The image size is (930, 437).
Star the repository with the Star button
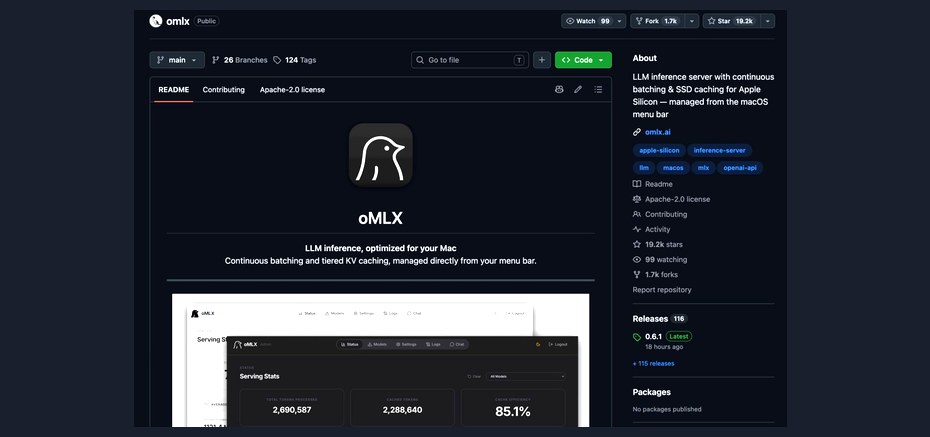point(731,21)
